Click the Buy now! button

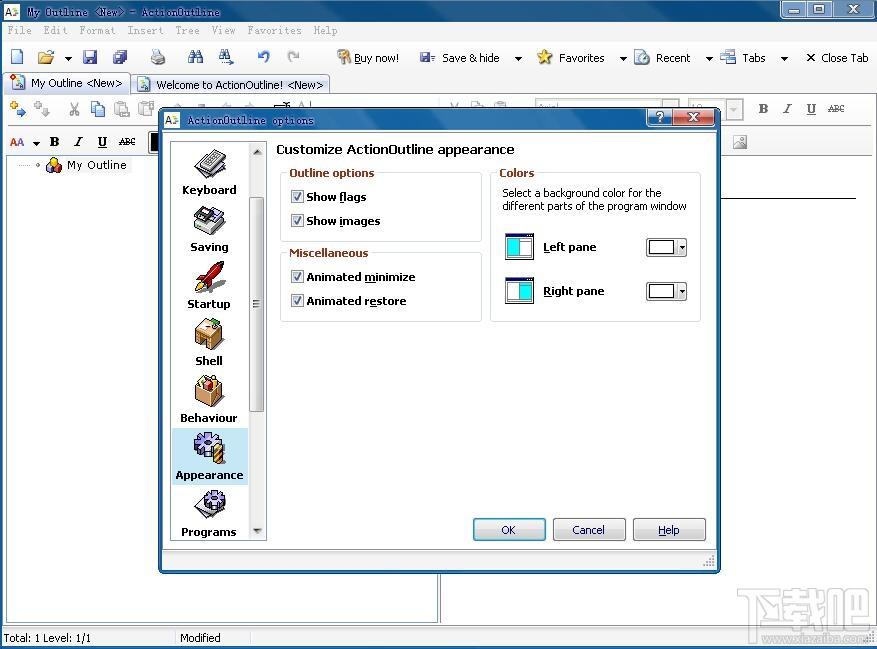click(367, 58)
